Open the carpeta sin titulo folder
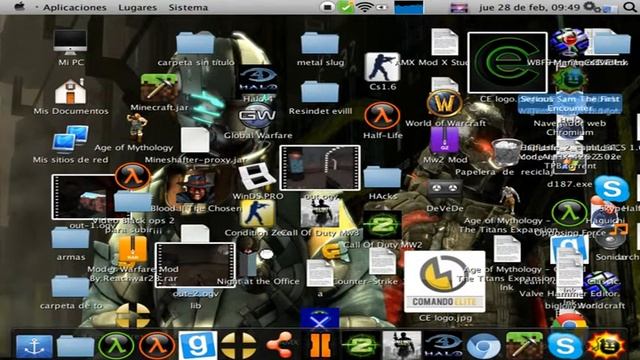The width and height of the screenshot is (640, 360). [x=195, y=43]
